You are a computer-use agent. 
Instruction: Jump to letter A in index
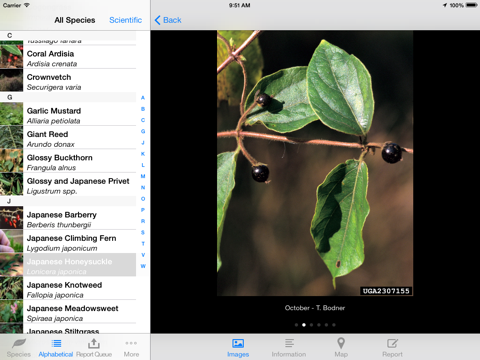143,98
